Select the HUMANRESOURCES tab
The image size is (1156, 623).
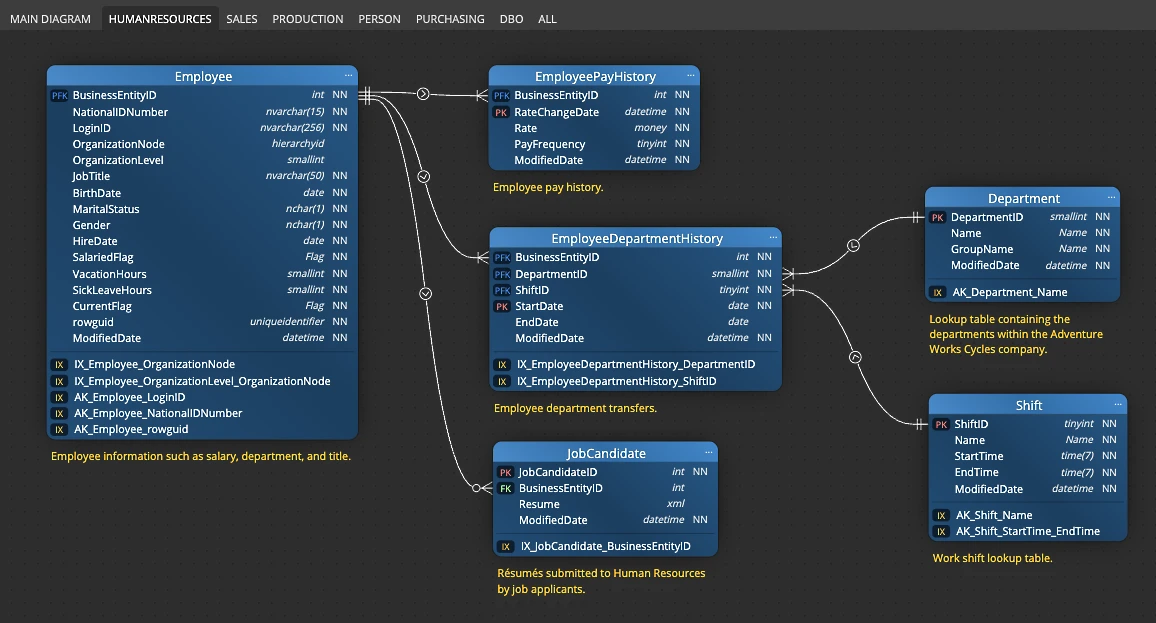click(x=160, y=19)
